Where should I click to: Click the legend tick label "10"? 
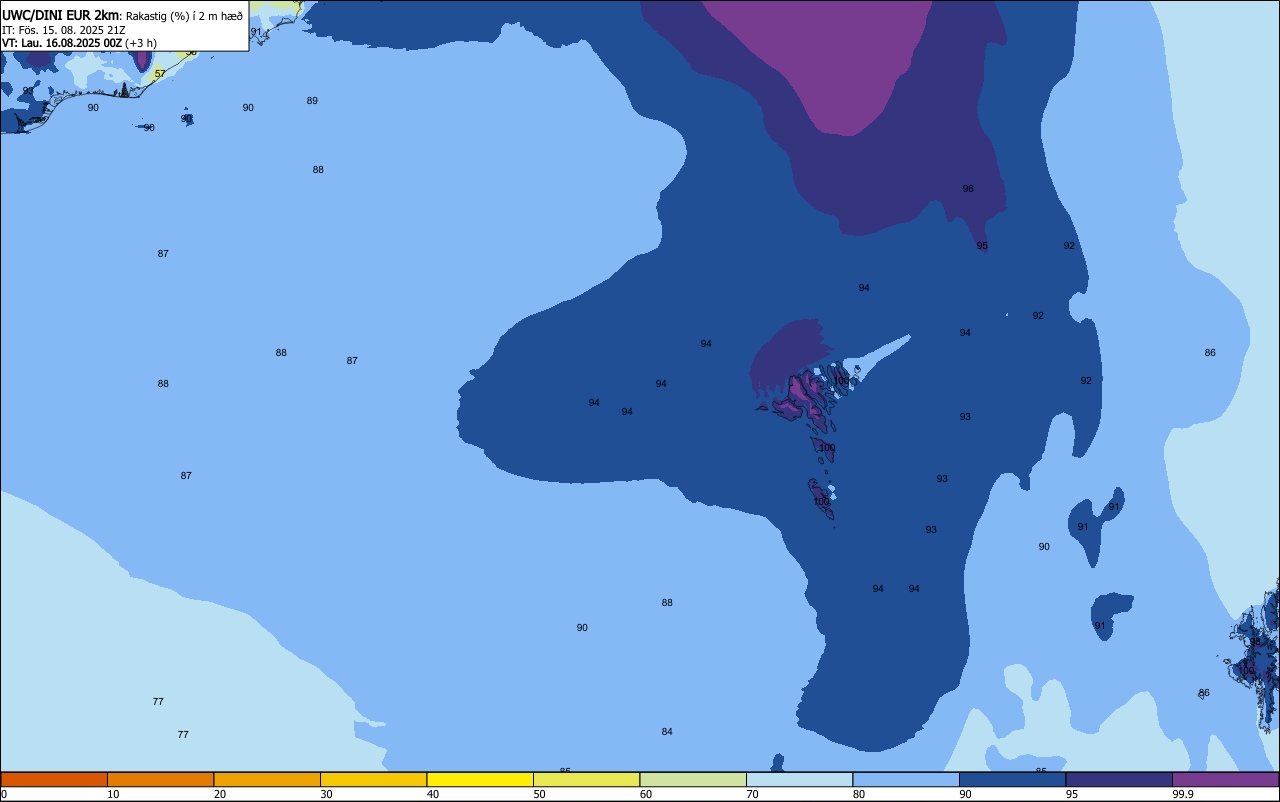113,794
